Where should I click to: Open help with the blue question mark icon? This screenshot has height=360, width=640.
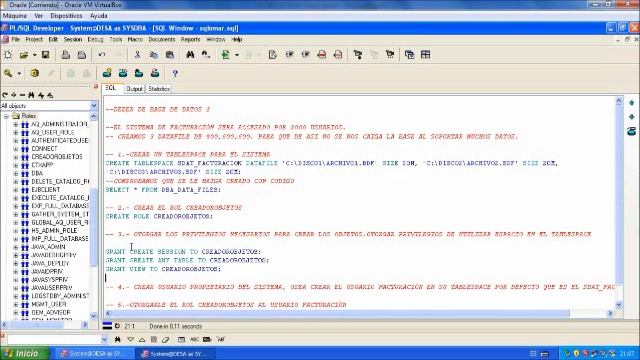click(x=175, y=73)
